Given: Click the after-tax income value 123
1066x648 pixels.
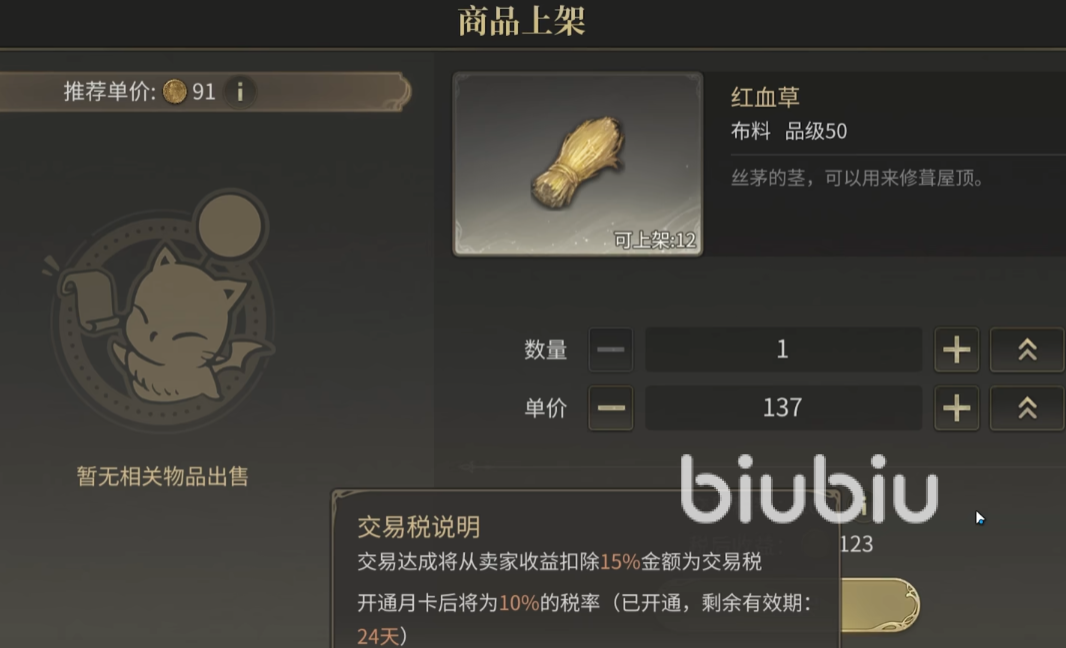Looking at the screenshot, I should pos(857,544).
